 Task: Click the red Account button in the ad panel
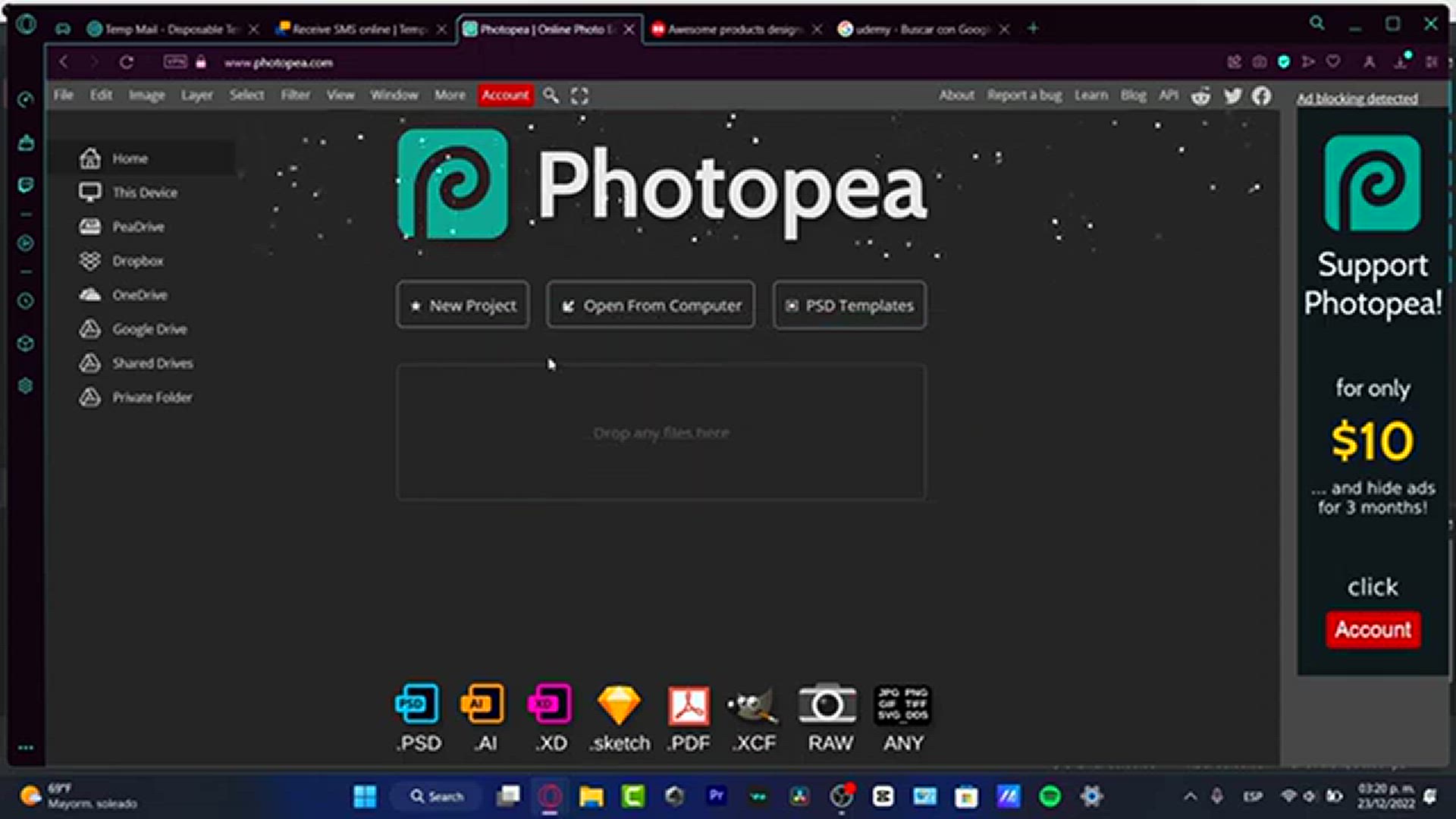tap(1373, 629)
